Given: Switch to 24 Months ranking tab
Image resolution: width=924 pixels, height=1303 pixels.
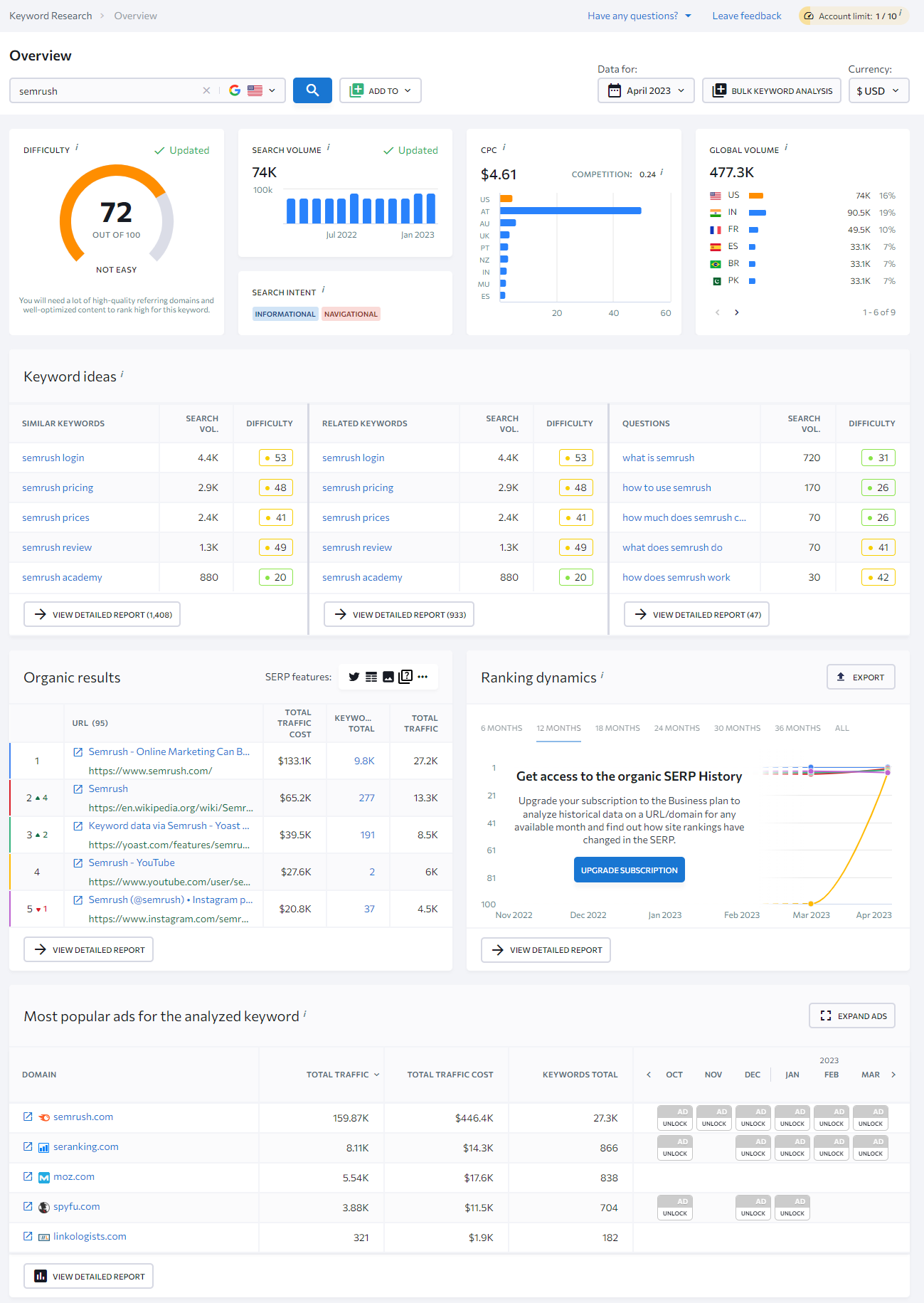Looking at the screenshot, I should (x=676, y=728).
